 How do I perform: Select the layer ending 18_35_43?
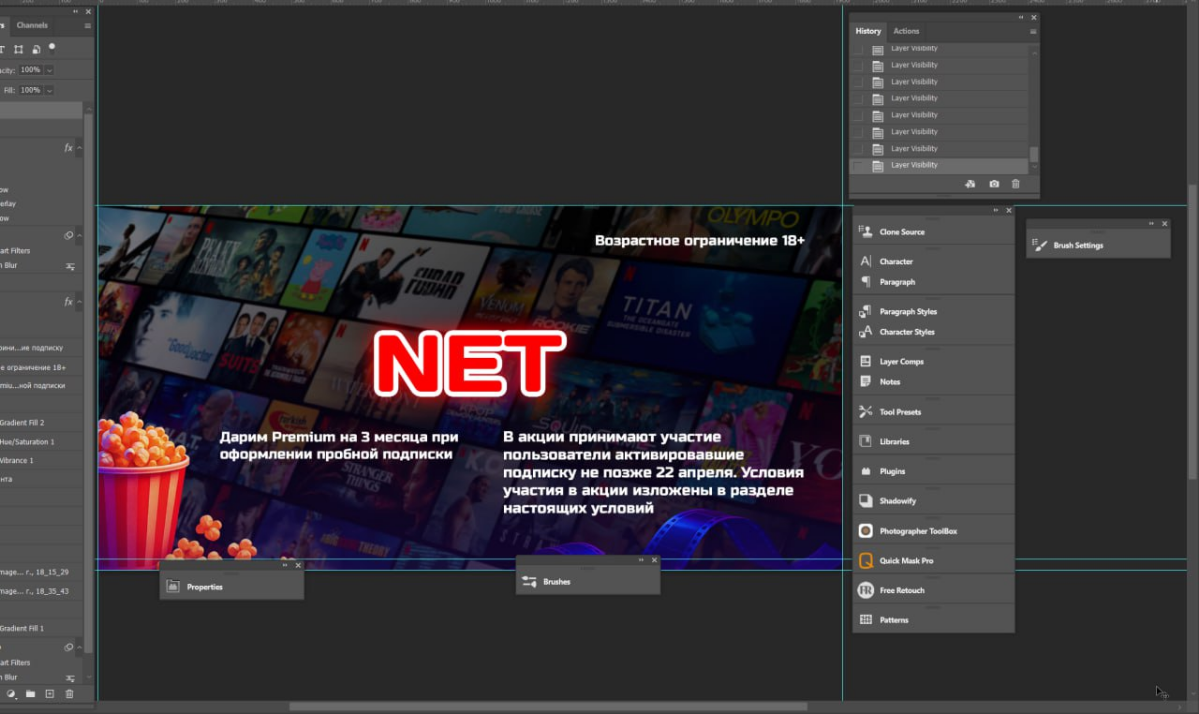(x=42, y=591)
